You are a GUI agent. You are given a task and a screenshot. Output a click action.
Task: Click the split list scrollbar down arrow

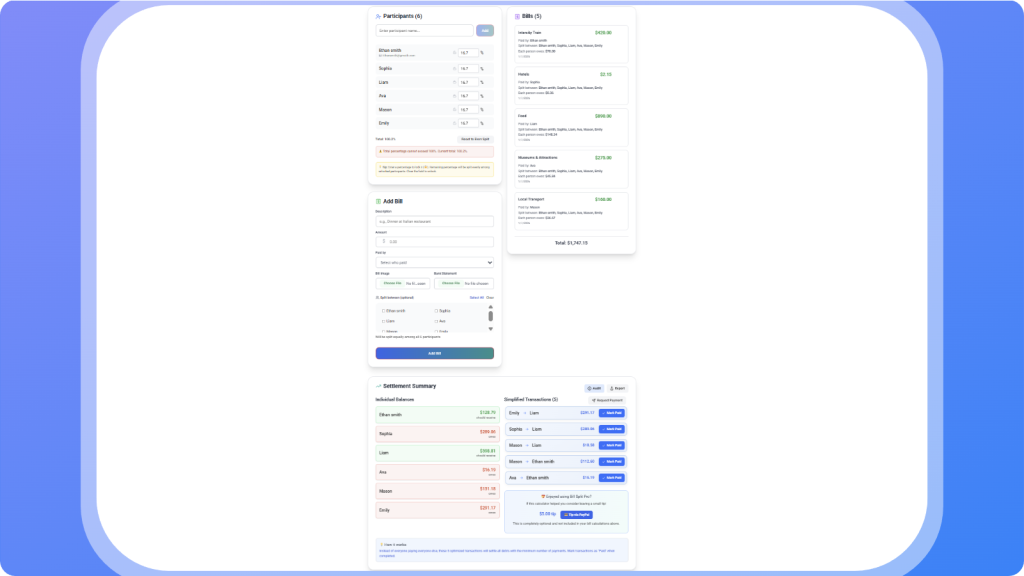(490, 329)
